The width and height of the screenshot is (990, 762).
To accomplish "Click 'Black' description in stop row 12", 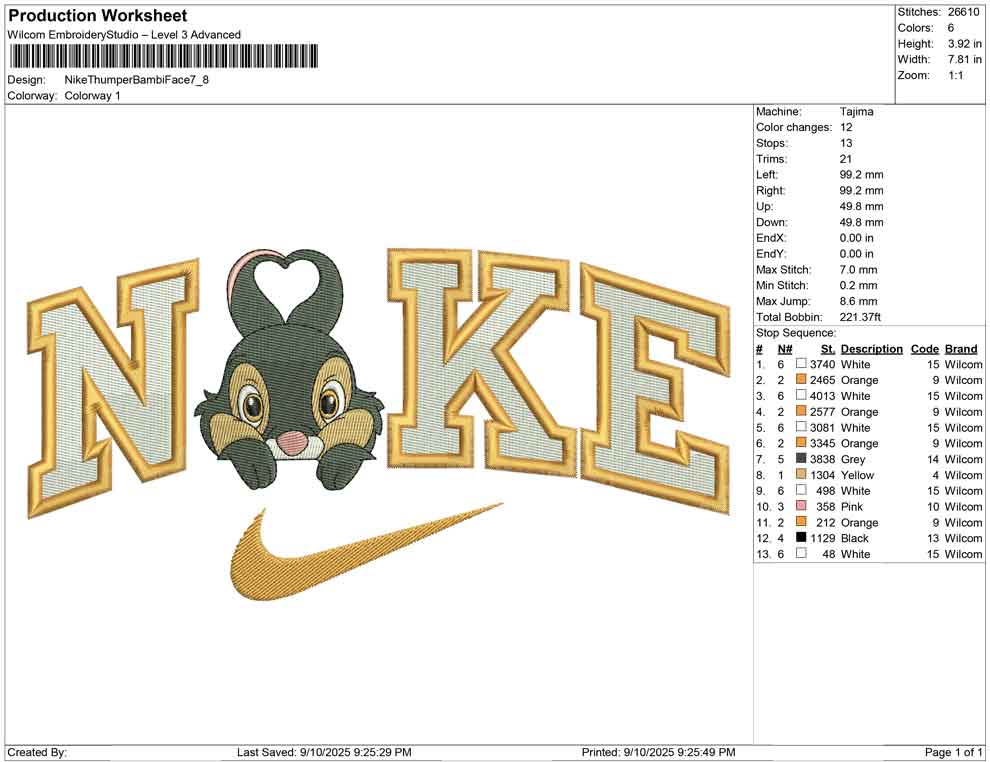I will pyautogui.click(x=855, y=538).
